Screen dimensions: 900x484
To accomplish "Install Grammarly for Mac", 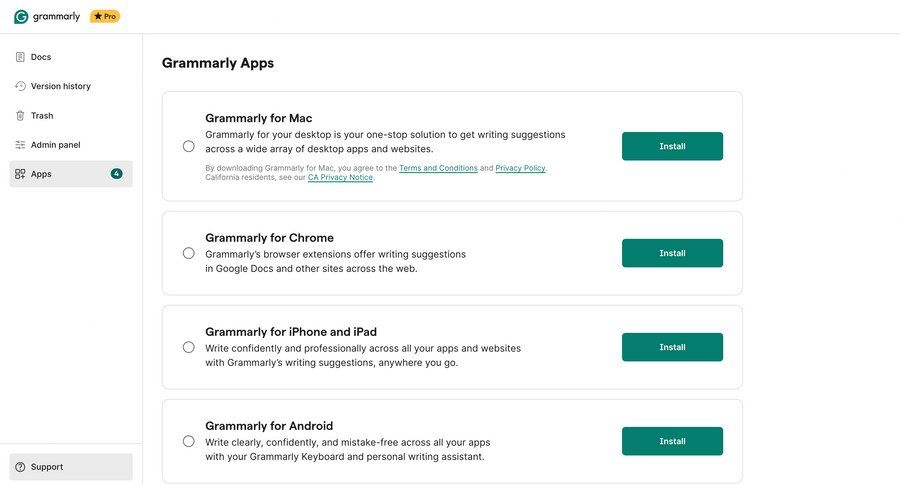I will (672, 146).
